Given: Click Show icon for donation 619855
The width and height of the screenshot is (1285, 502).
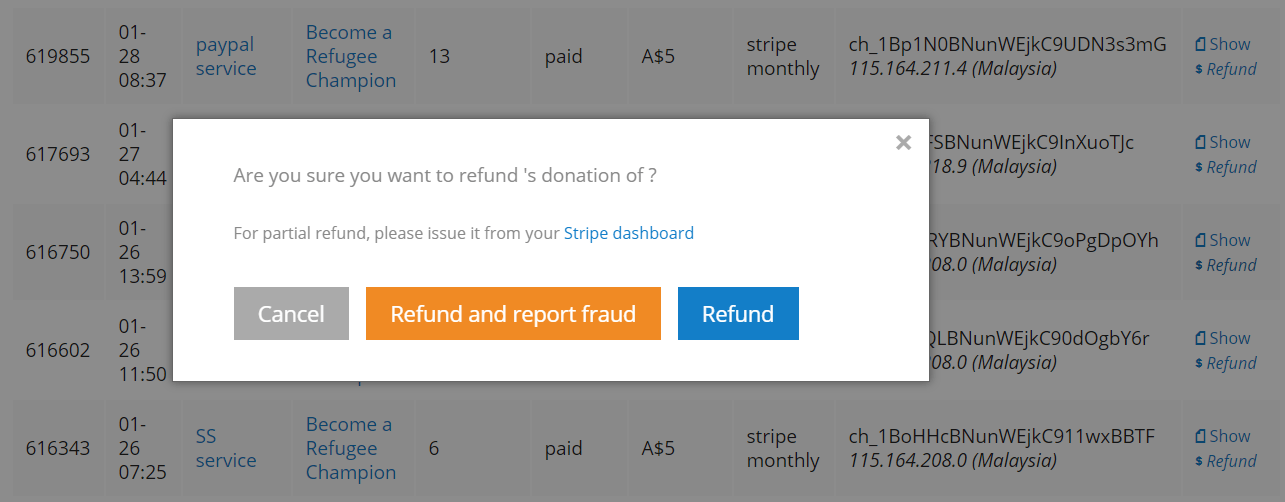Looking at the screenshot, I should tap(1223, 44).
